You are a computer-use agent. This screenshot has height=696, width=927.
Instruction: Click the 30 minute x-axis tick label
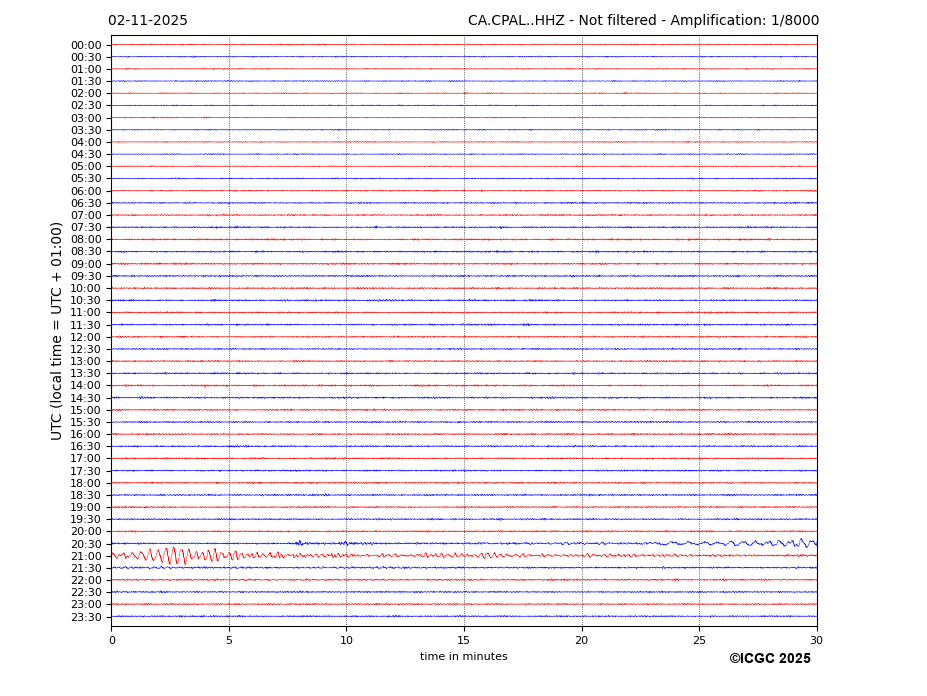[816, 640]
